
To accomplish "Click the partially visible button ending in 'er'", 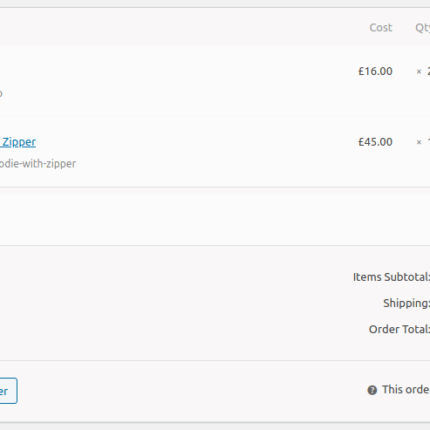I will (x=7, y=391).
